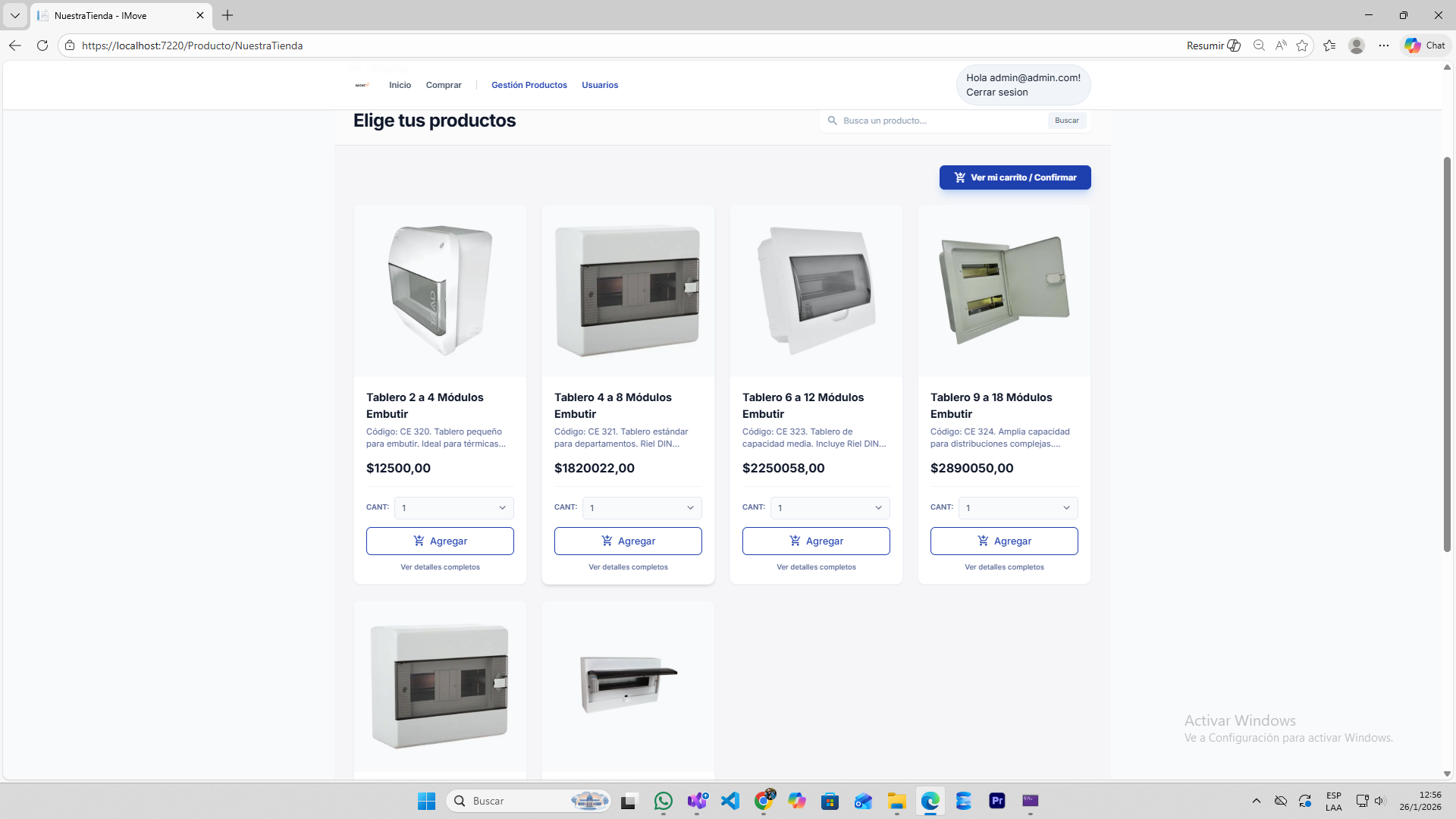Launch WhatsApp from the taskbar
Image resolution: width=1456 pixels, height=819 pixels.
click(x=663, y=801)
